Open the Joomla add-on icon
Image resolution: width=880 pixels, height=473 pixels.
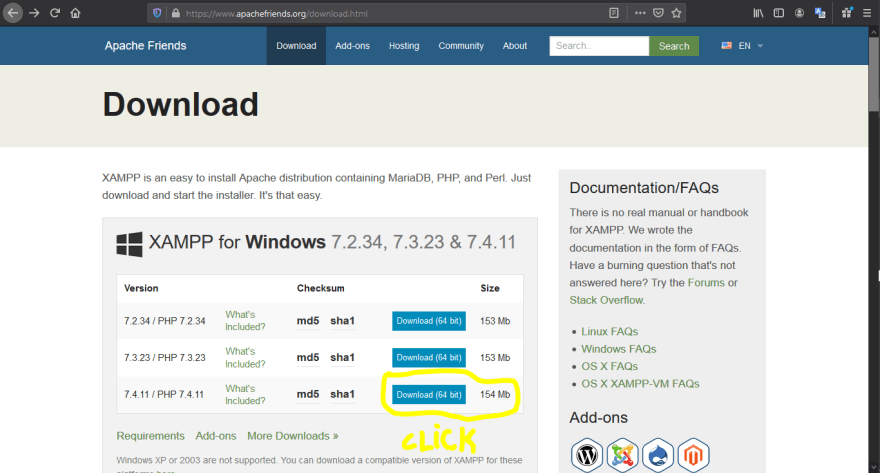622,455
